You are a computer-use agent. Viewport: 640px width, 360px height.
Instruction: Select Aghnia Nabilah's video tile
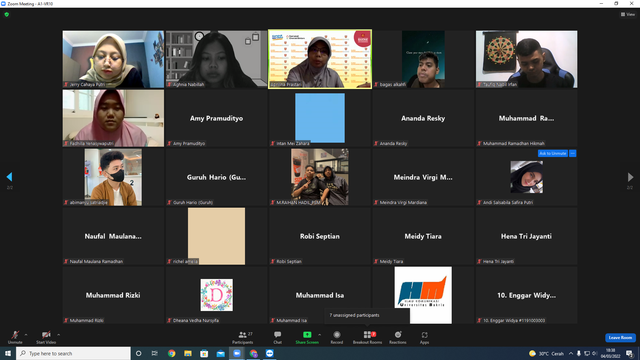pos(216,59)
